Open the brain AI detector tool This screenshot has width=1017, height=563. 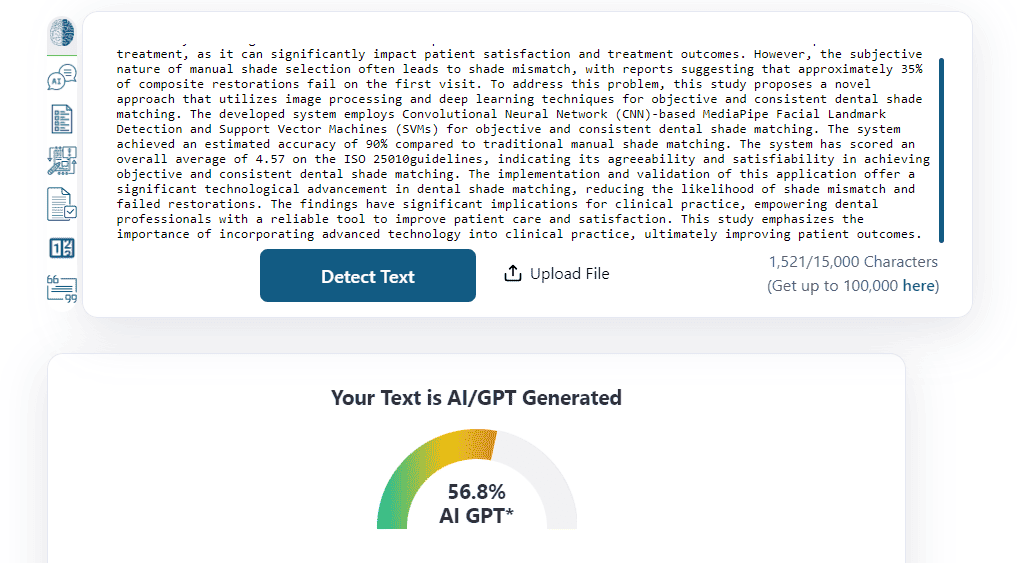coord(62,33)
